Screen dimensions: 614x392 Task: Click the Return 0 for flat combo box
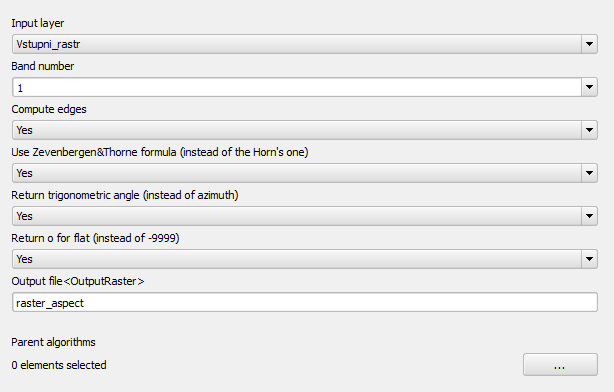(305, 259)
